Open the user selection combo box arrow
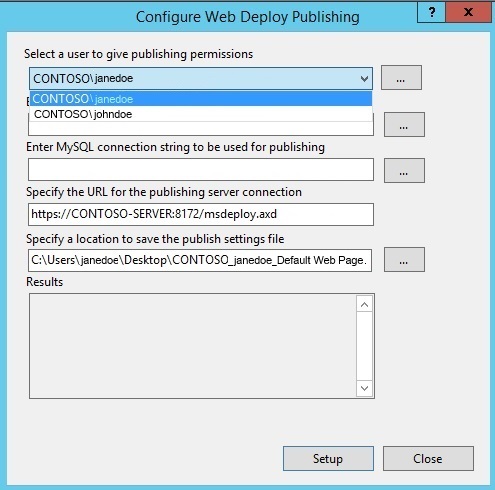495x490 pixels. (364, 79)
